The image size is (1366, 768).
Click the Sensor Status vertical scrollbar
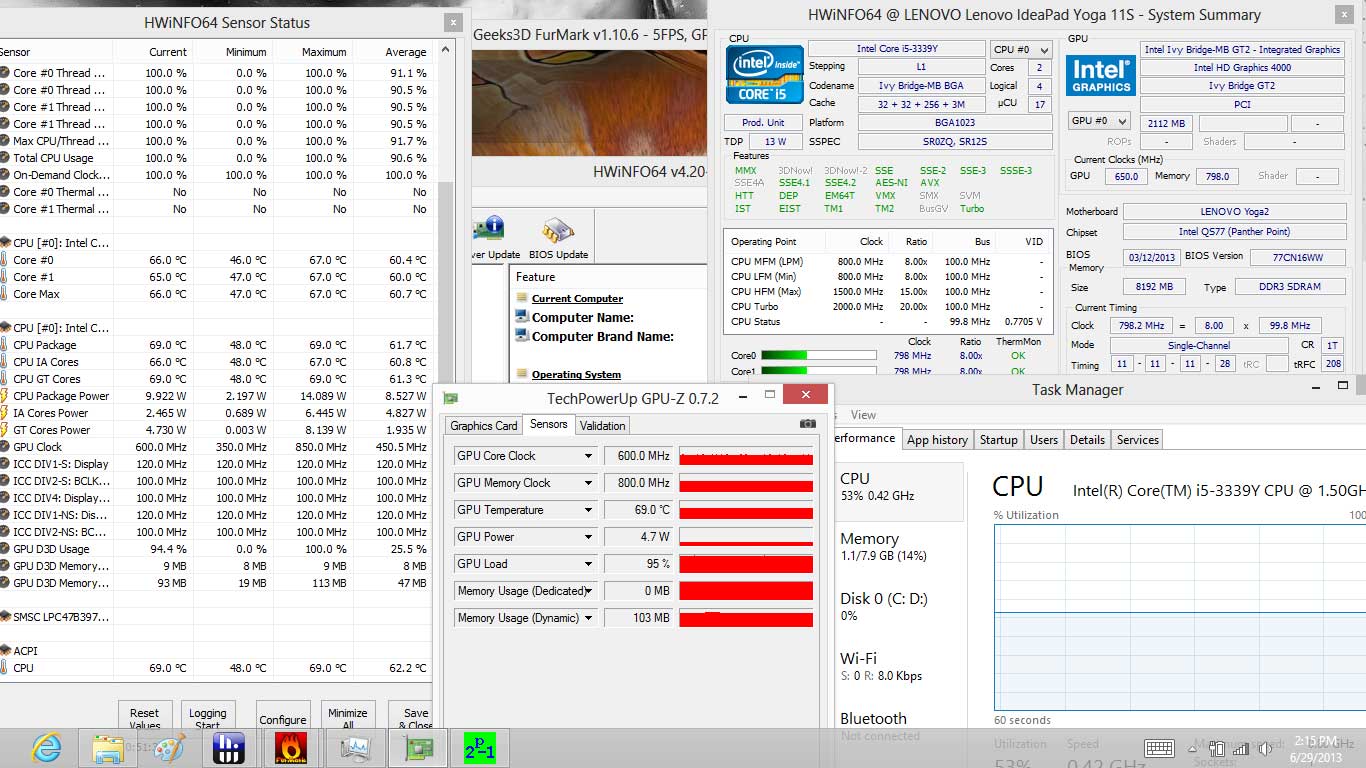[x=446, y=360]
